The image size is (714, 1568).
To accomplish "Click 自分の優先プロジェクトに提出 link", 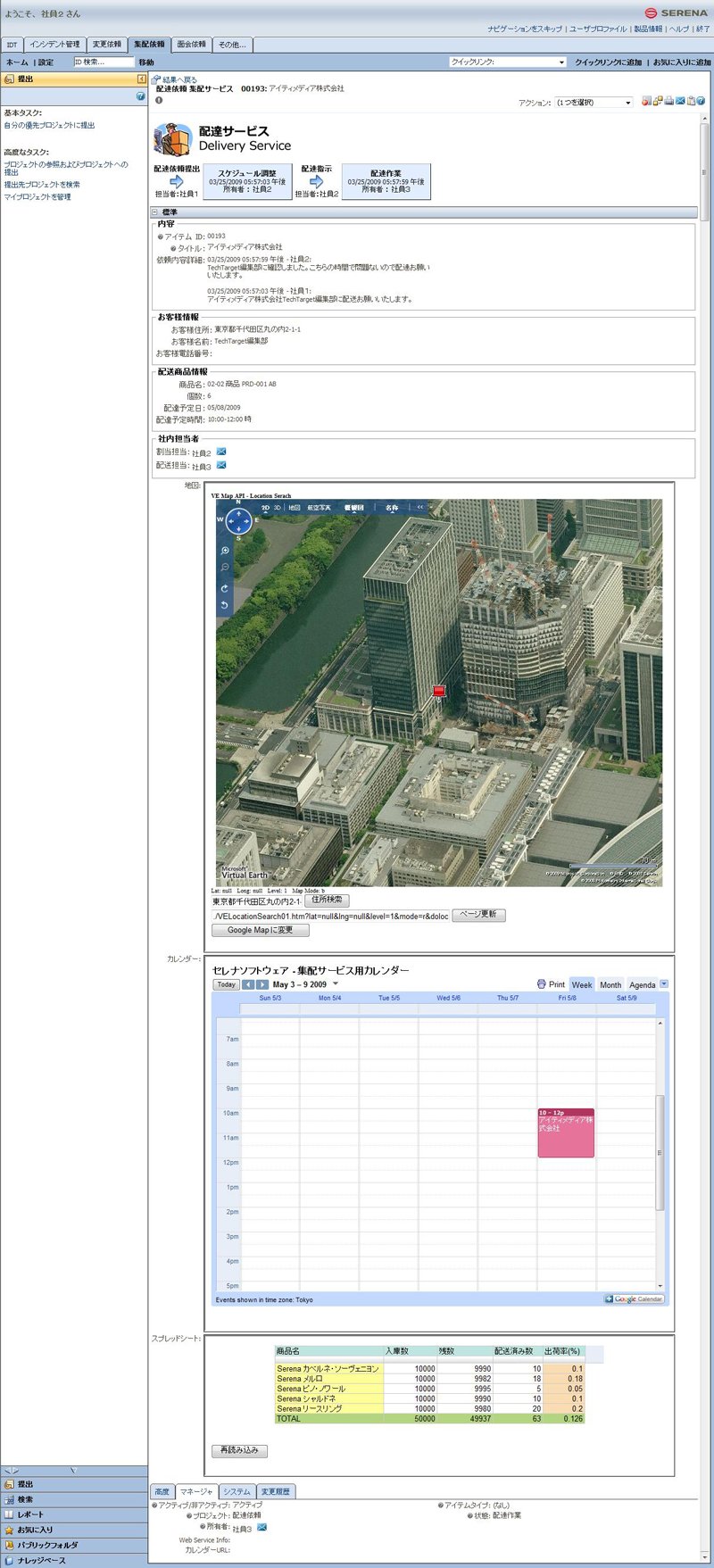I will tap(49, 126).
